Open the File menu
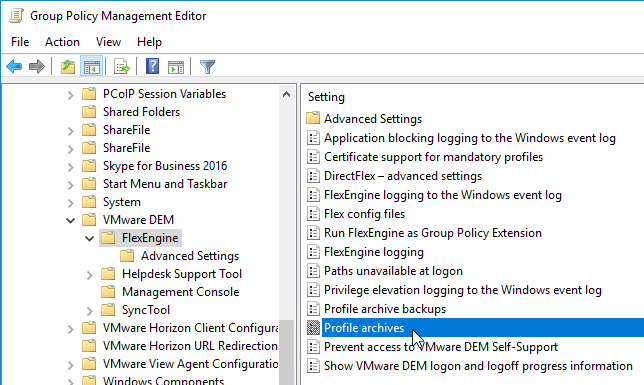Image resolution: width=644 pixels, height=385 pixels. (20, 42)
